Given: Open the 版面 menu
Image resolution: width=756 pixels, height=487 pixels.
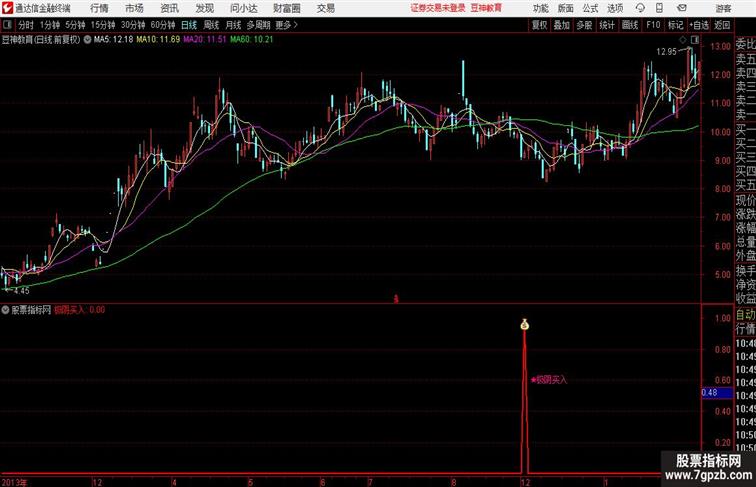Looking at the screenshot, I should [566, 8].
